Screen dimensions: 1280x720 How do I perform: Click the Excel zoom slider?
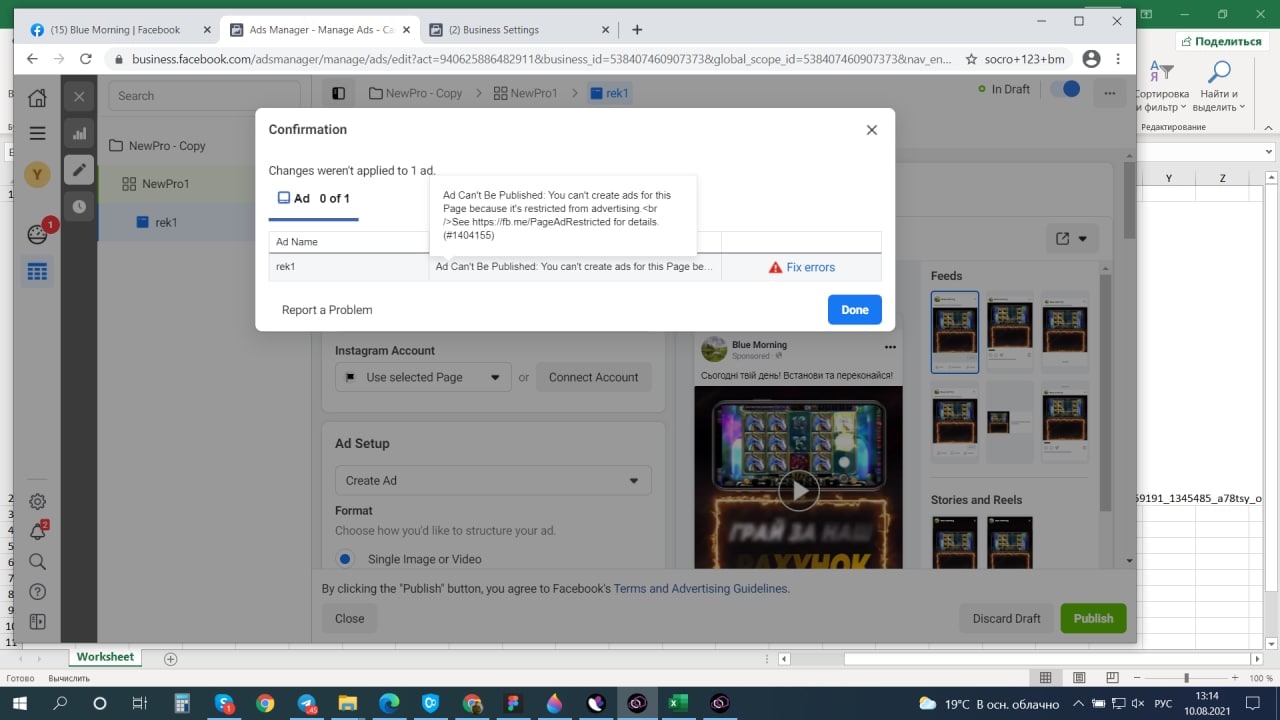[1185, 678]
